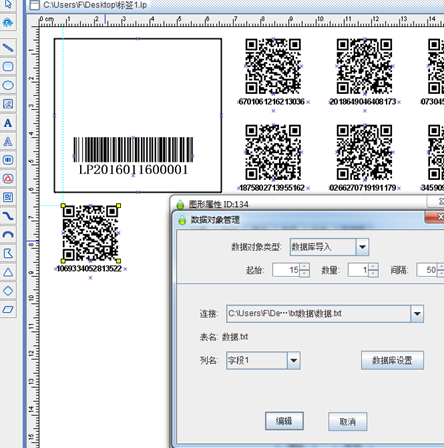Click the green drop icon of 图形属性 window
This screenshot has width=444, height=448.
tap(180, 204)
